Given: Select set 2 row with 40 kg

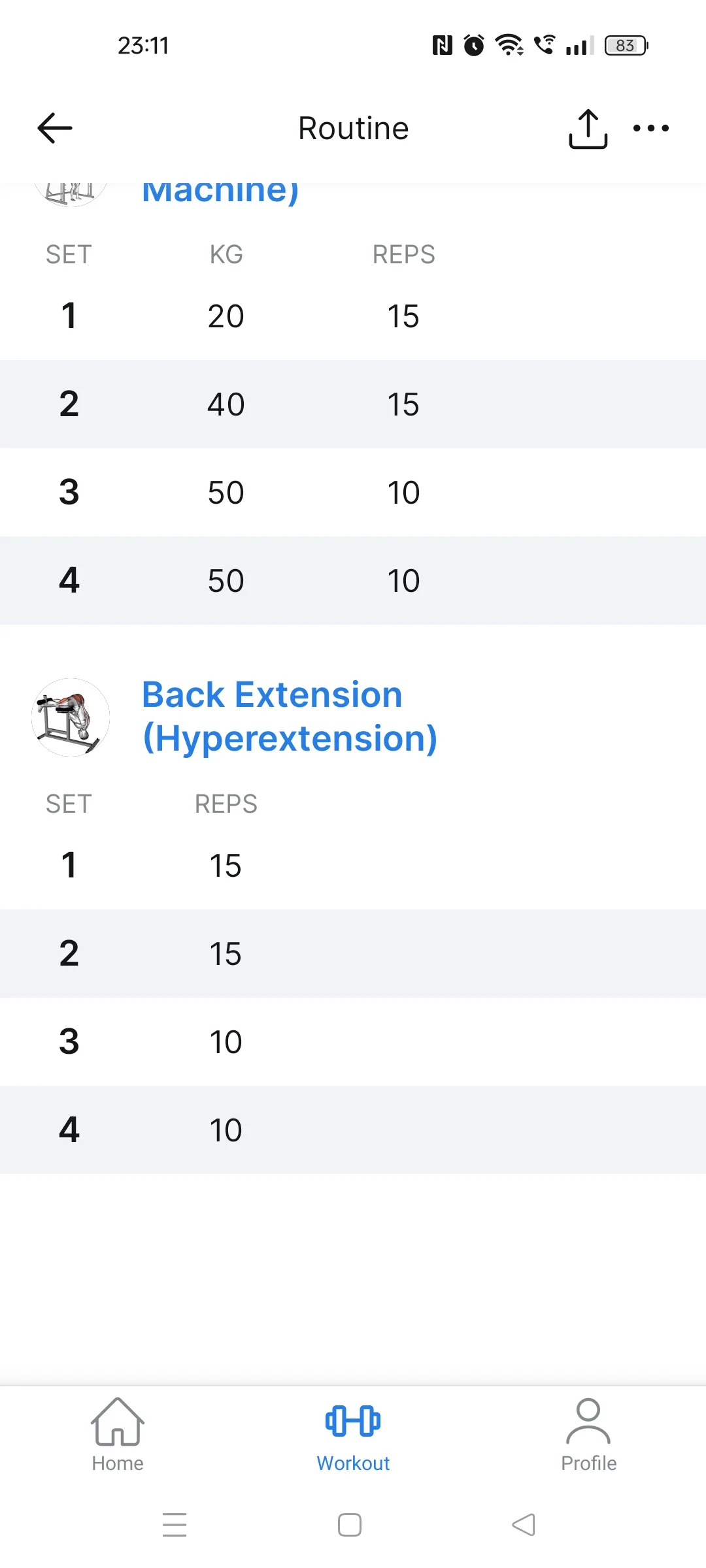Looking at the screenshot, I should coord(353,404).
